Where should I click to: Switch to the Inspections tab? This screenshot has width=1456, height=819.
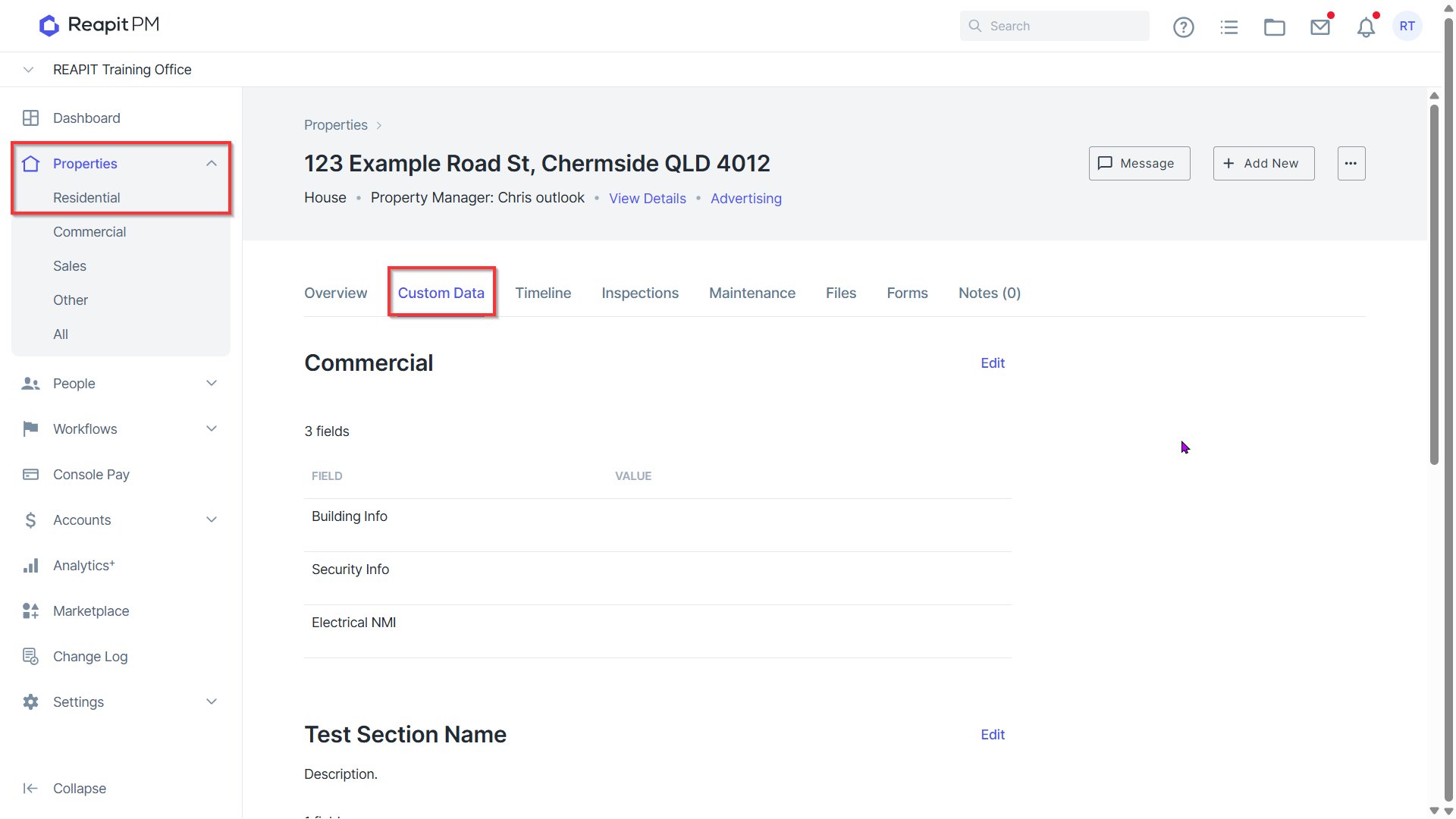point(640,293)
